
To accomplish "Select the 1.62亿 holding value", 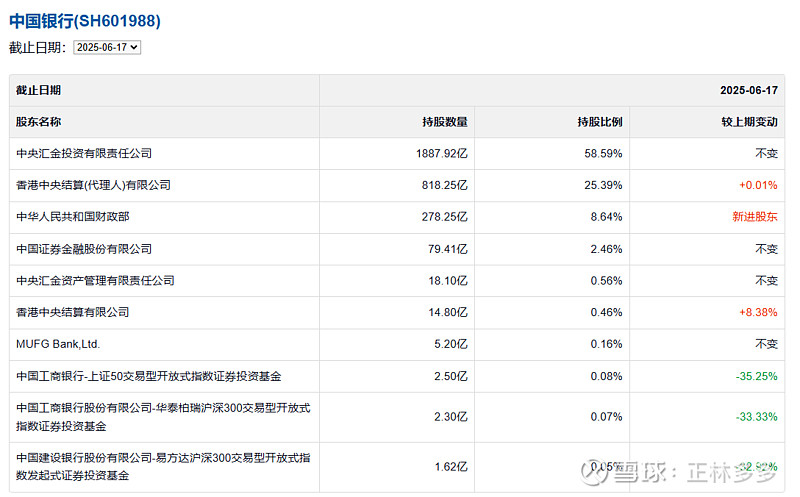I will [x=451, y=466].
